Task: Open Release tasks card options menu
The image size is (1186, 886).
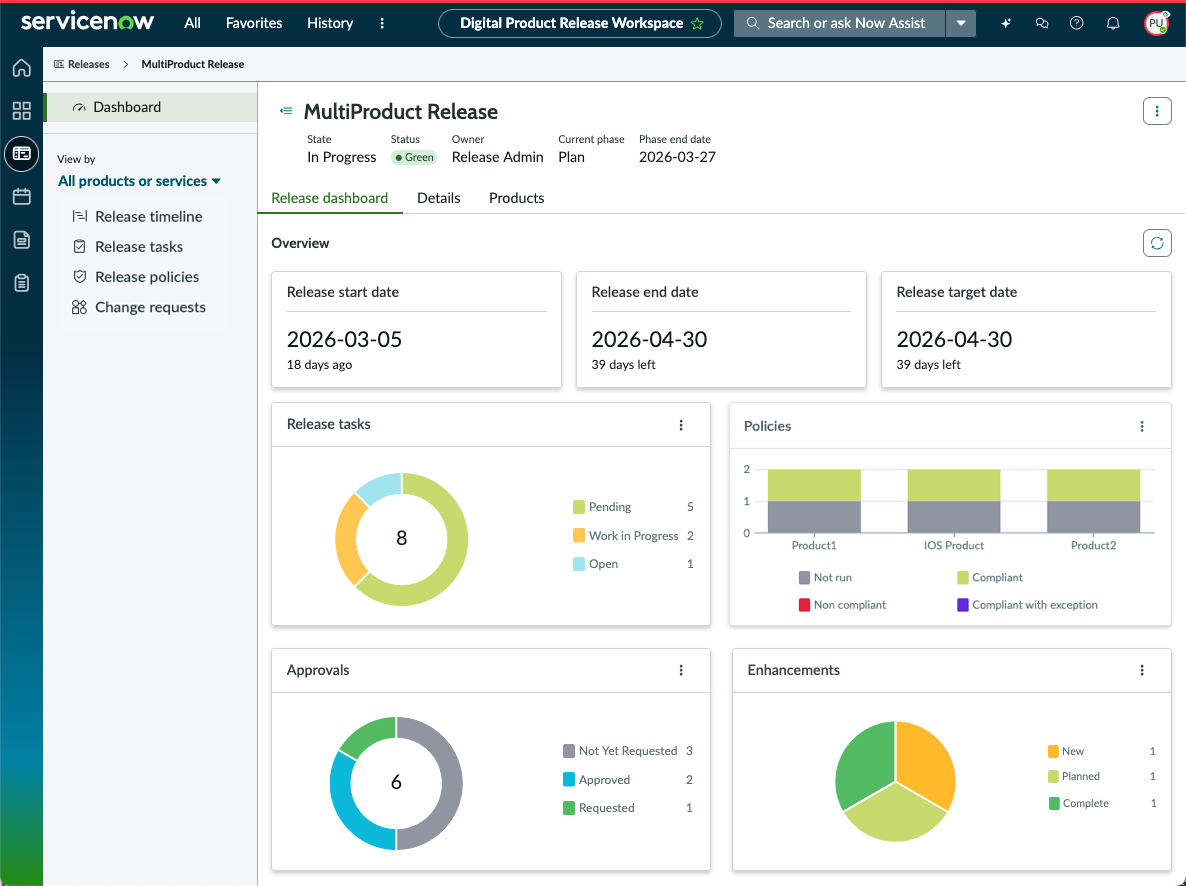Action: point(681,425)
